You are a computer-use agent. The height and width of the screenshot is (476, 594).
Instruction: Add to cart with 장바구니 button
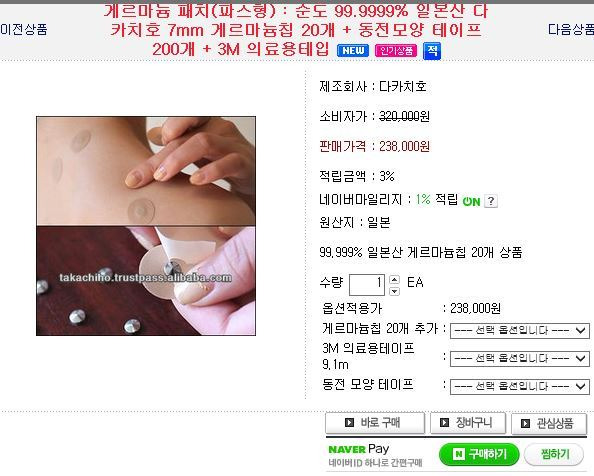coord(468,423)
